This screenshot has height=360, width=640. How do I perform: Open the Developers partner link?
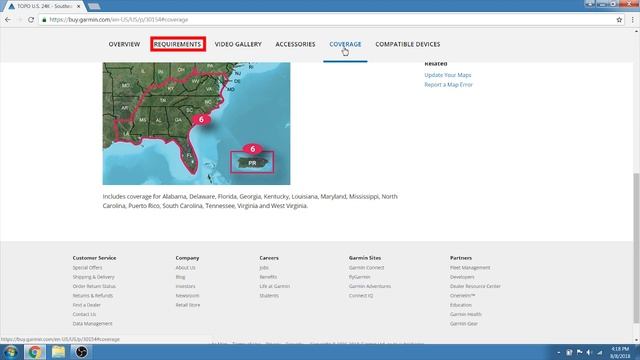pos(462,277)
